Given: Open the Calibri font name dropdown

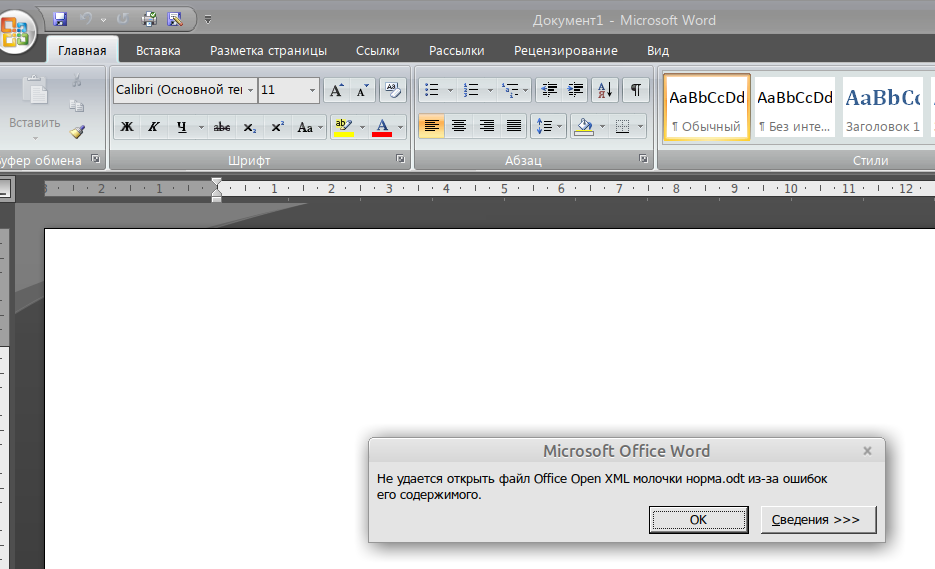Looking at the screenshot, I should coord(250,90).
